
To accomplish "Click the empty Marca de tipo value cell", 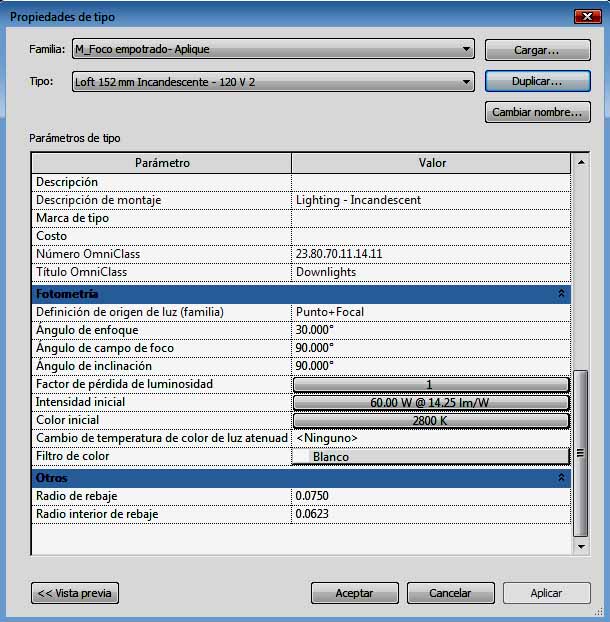I will [x=431, y=218].
